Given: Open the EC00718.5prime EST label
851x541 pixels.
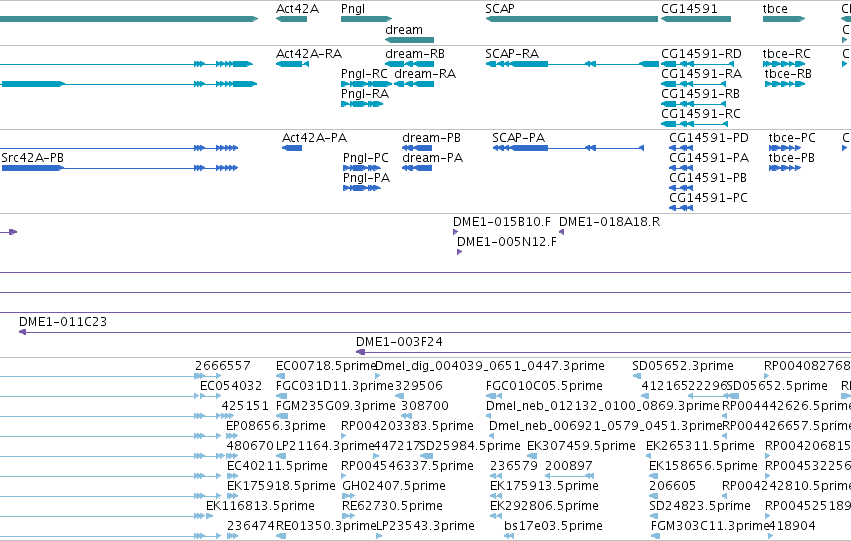Looking at the screenshot, I should coord(326,366).
